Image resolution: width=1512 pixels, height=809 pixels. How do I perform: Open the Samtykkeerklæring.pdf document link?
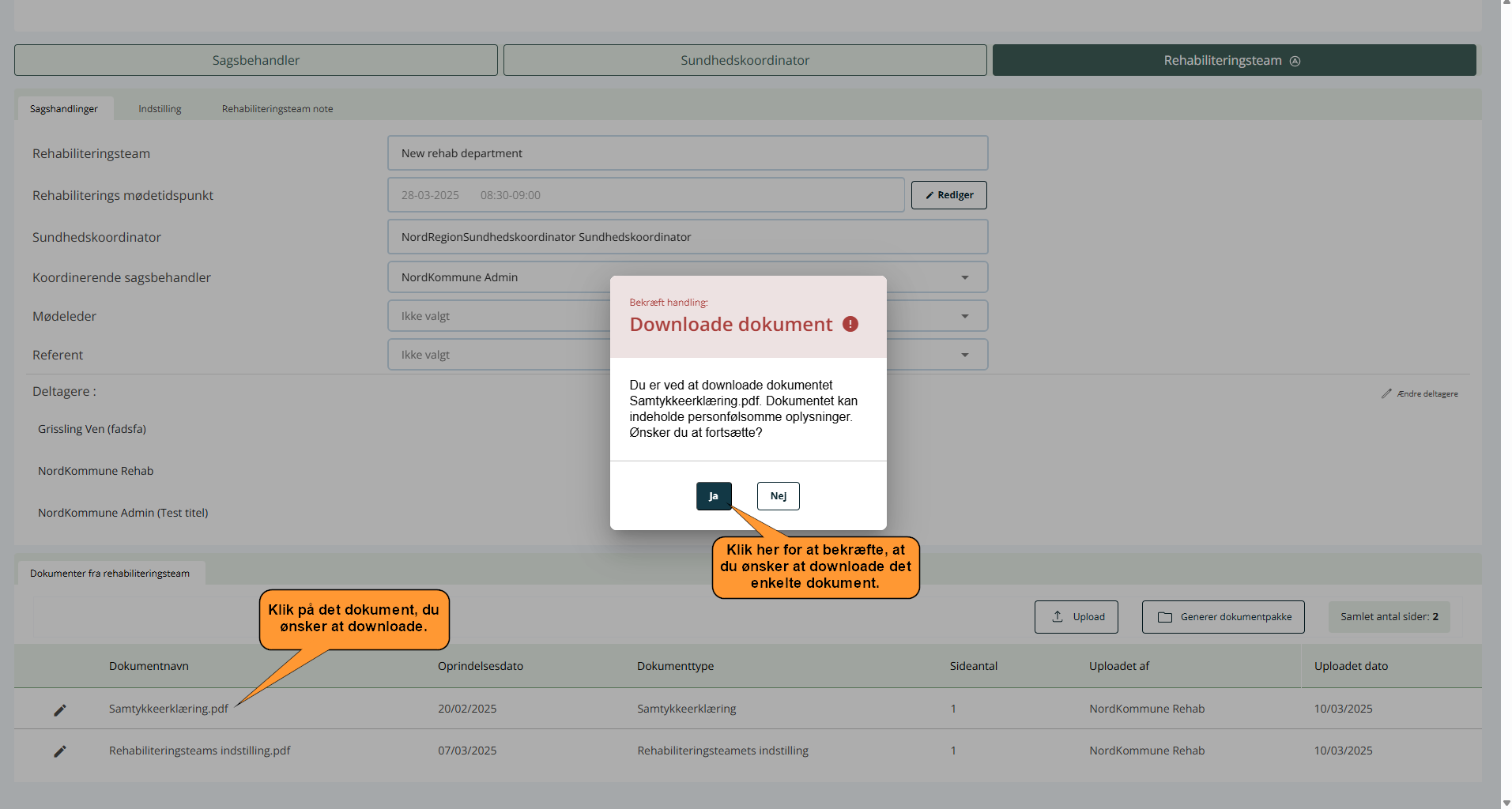click(168, 709)
